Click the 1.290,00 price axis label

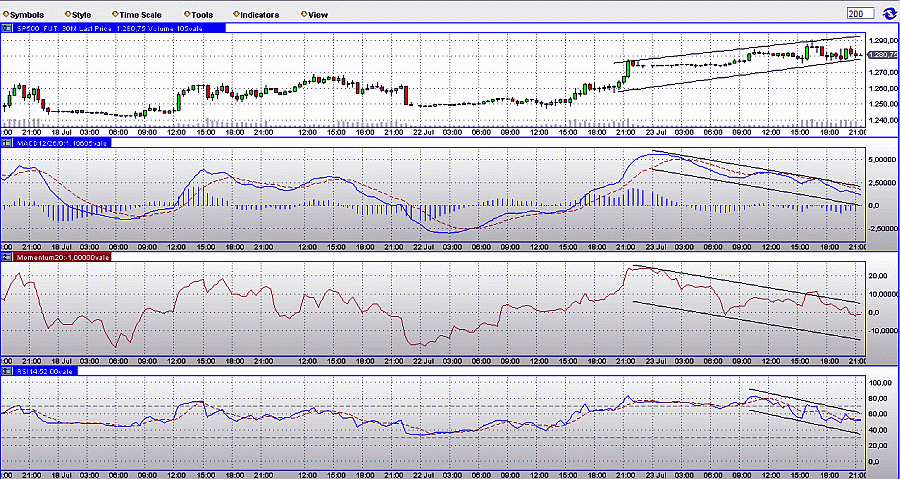(882, 41)
